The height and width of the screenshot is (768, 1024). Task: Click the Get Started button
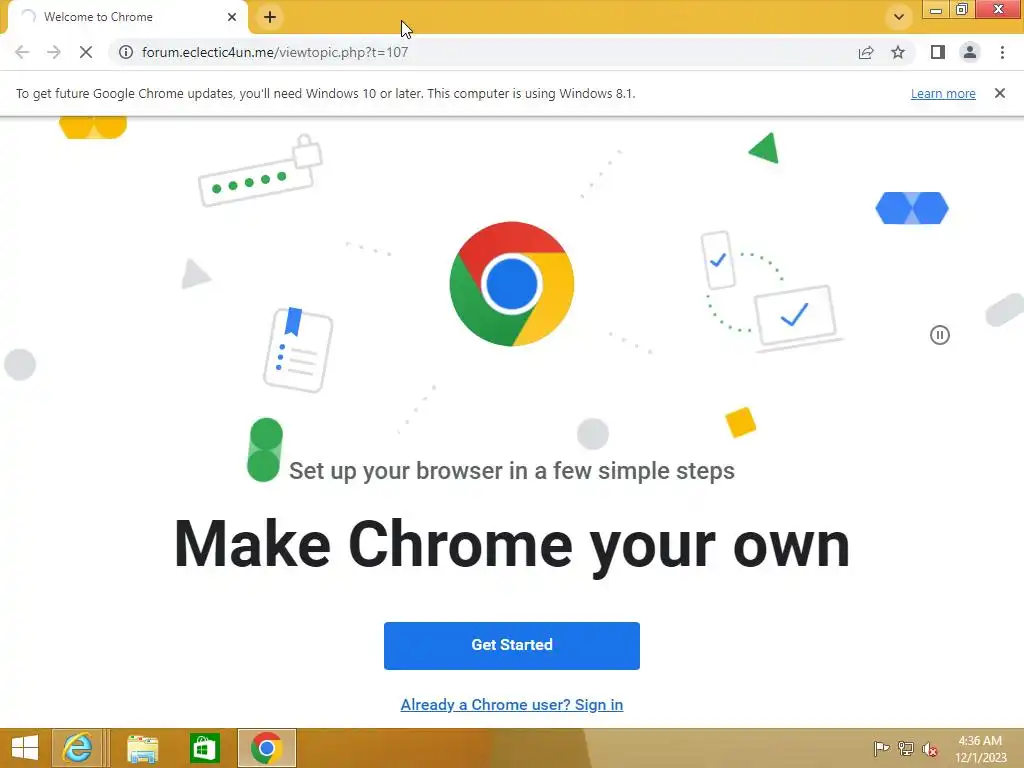(x=512, y=645)
